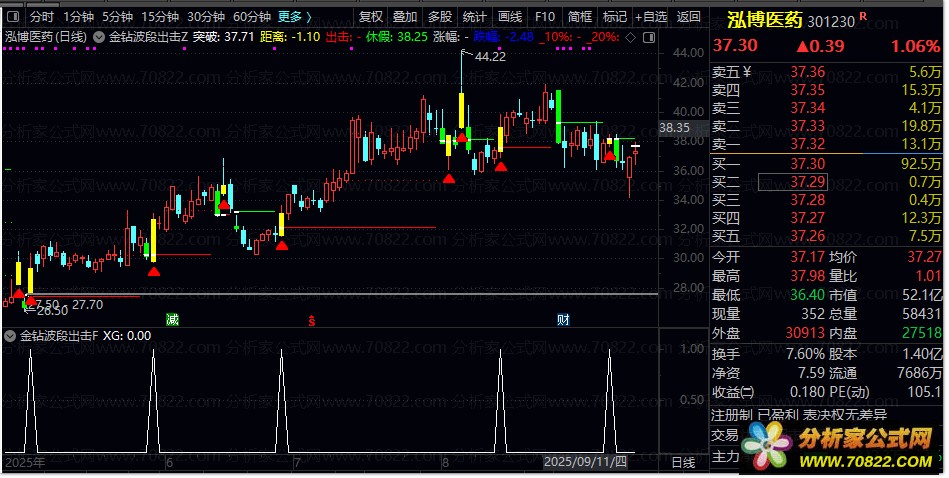The height and width of the screenshot is (478, 949).
Task: Click stock code 301230
Action: click(x=831, y=22)
